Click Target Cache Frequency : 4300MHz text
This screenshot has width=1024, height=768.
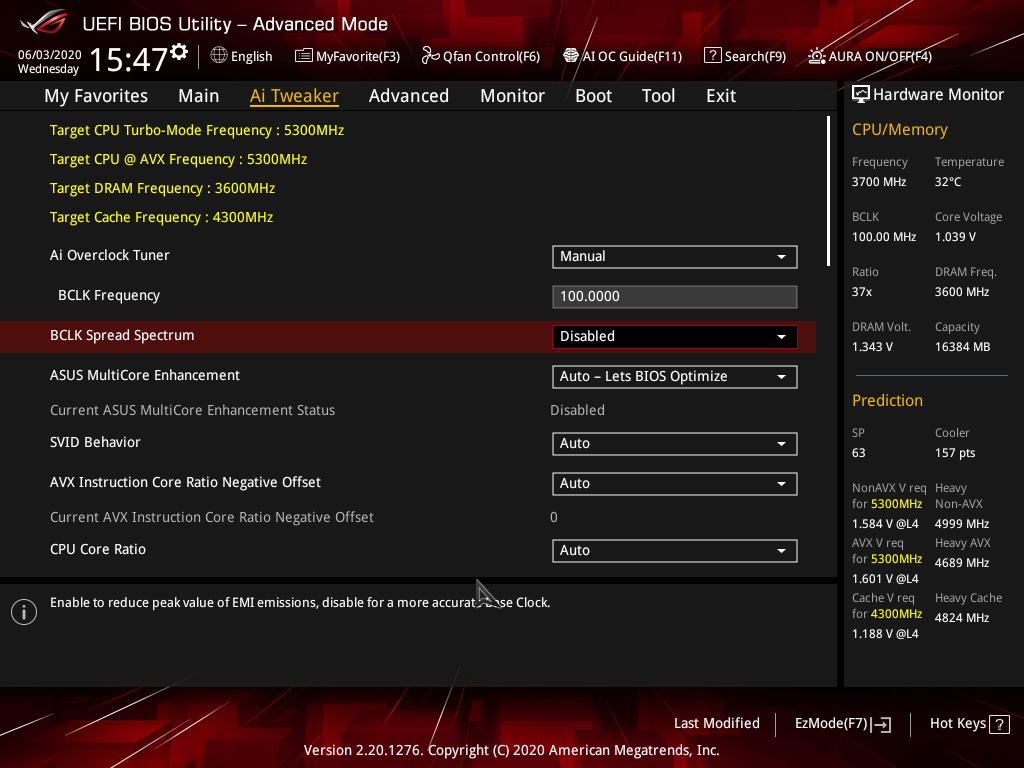(x=161, y=217)
